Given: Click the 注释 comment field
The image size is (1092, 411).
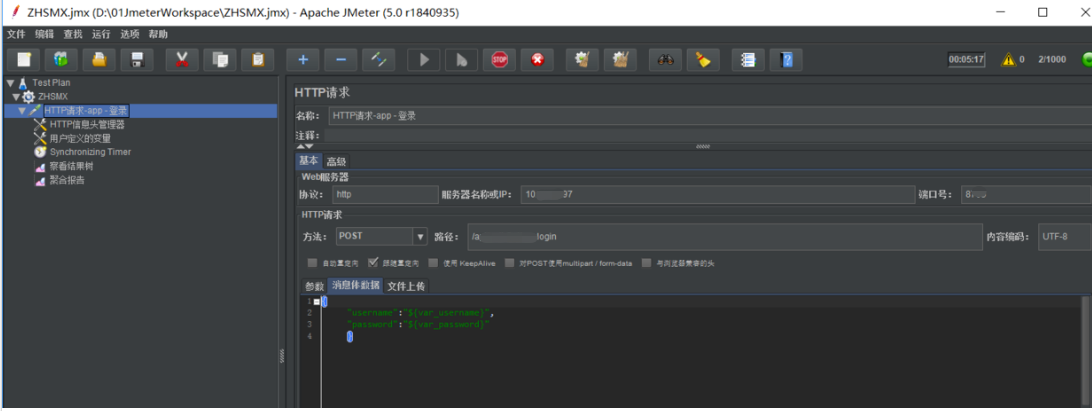Looking at the screenshot, I should tap(708, 136).
